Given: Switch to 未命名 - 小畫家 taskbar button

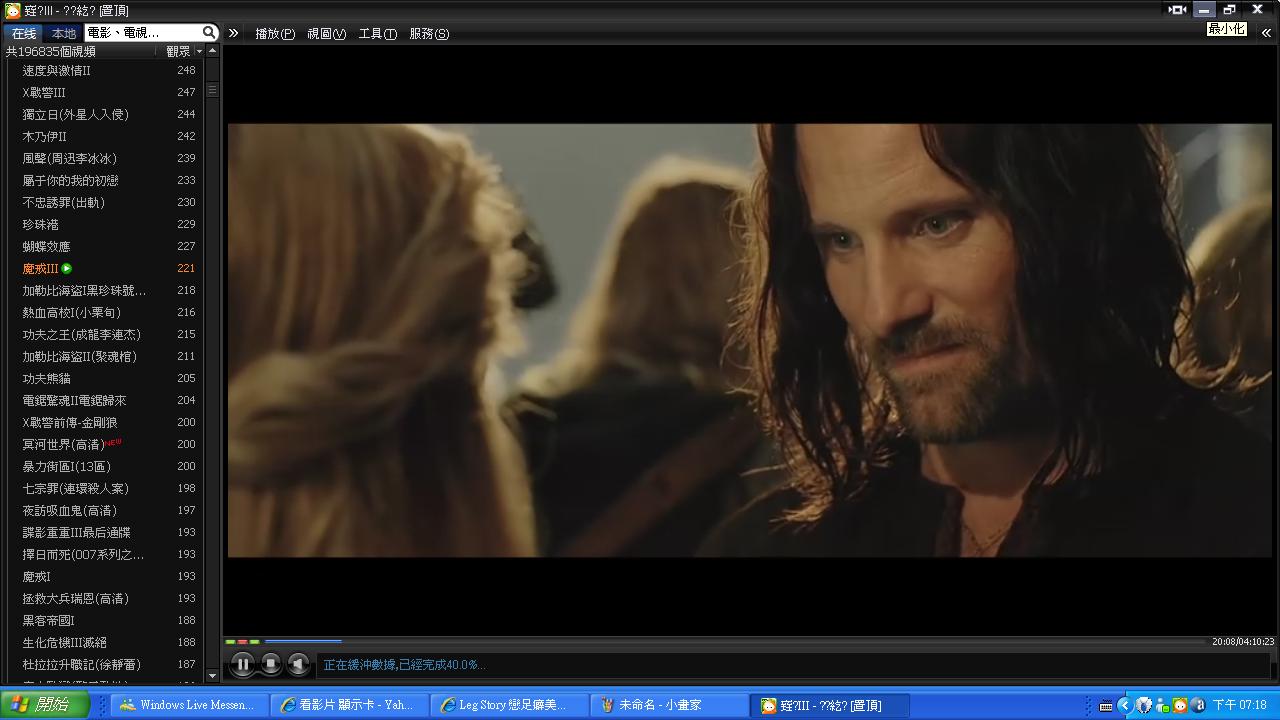Looking at the screenshot, I should point(669,705).
